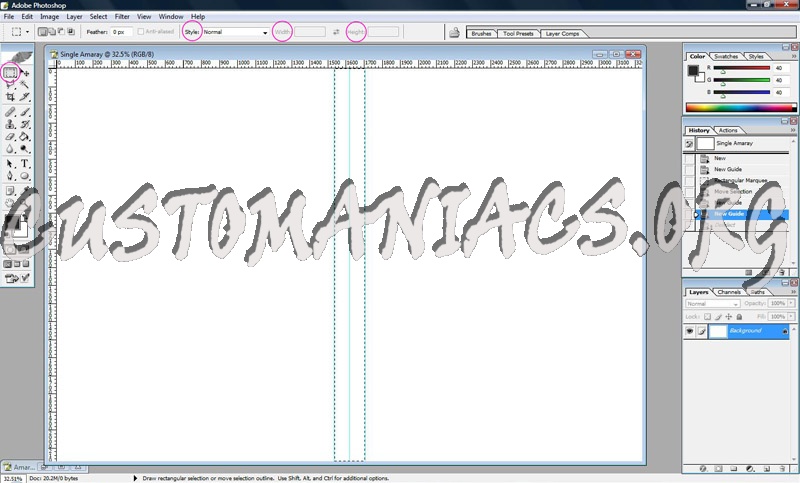Select the History Brush tool
The image size is (800, 483).
(x=25, y=124)
